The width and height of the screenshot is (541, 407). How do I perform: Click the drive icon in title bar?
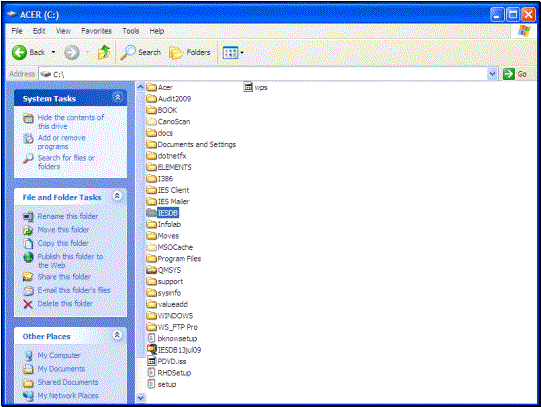pyautogui.click(x=12, y=14)
